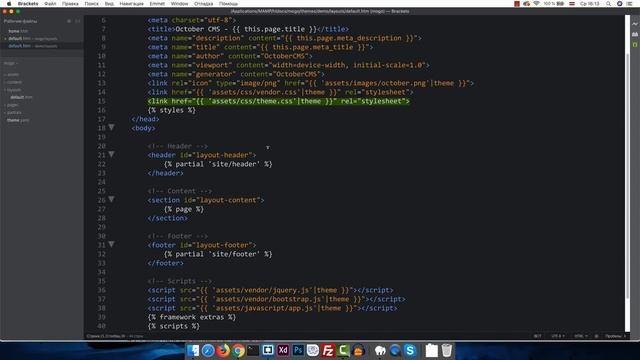The image size is (640, 360).
Task: Click Apple menu logo
Action: (x=9, y=4)
